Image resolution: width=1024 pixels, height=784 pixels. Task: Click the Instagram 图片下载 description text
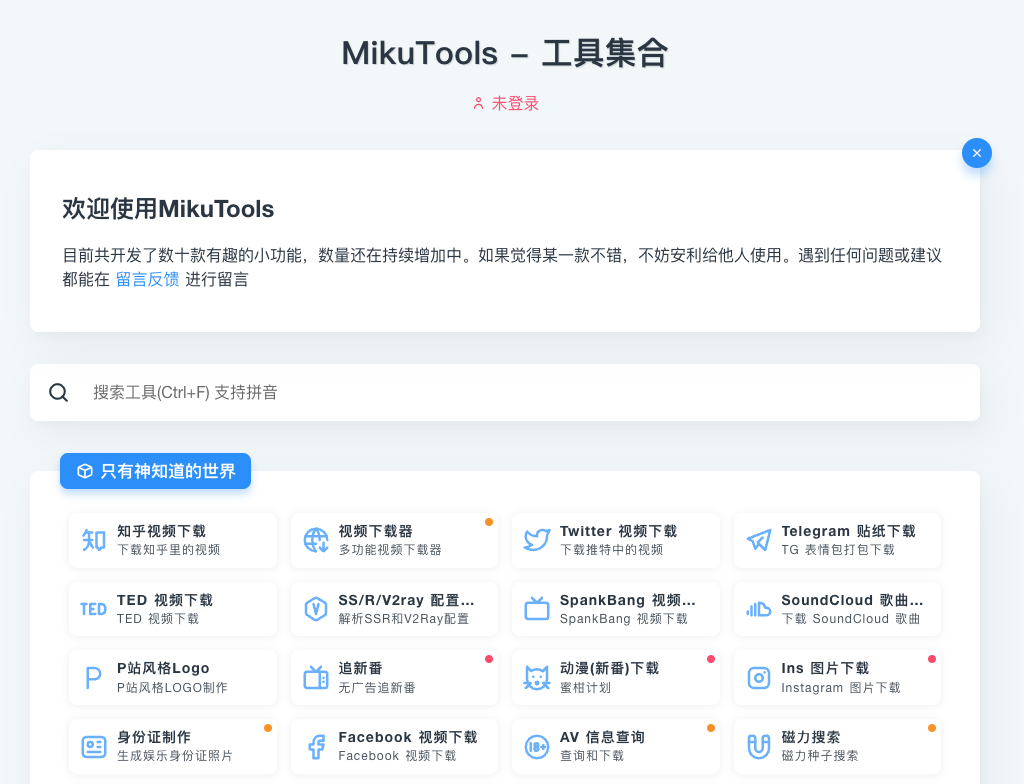click(840, 688)
